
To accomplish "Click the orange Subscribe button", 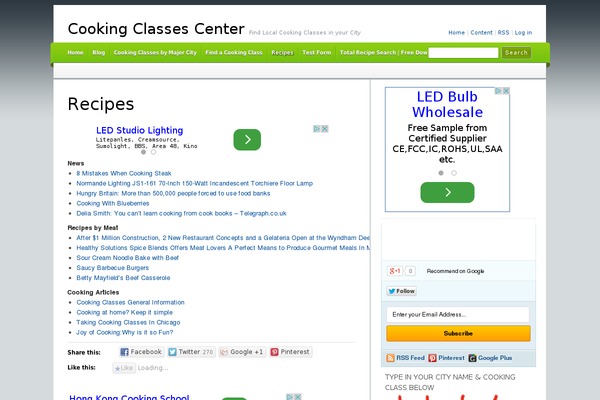I will point(458,333).
